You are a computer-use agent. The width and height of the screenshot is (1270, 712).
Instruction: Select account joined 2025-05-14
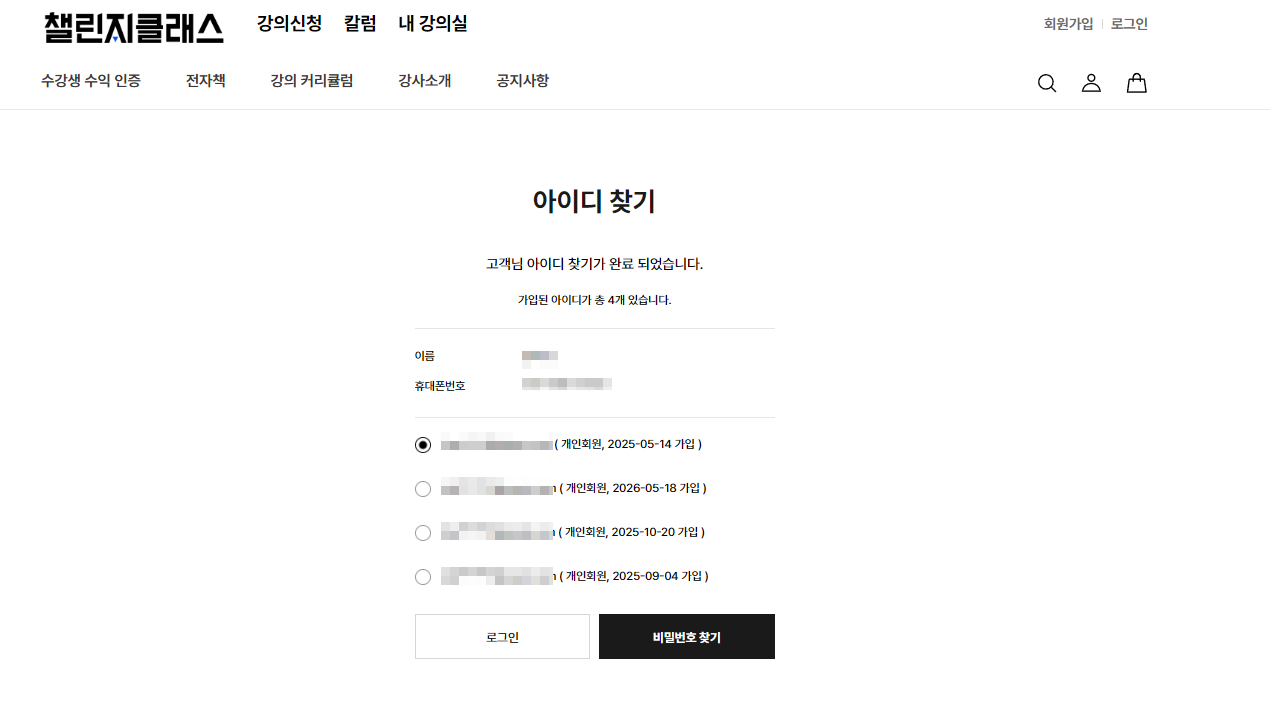pos(423,445)
